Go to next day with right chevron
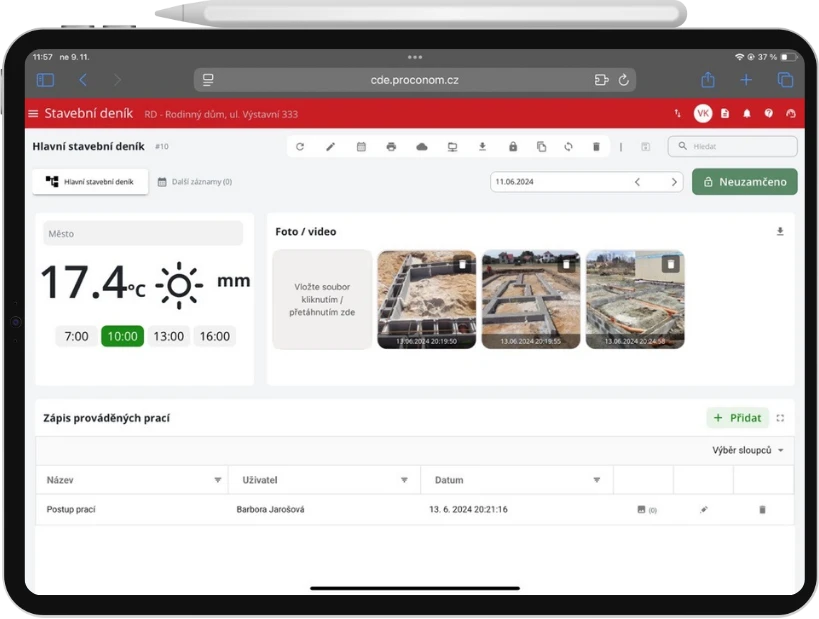 (x=674, y=182)
